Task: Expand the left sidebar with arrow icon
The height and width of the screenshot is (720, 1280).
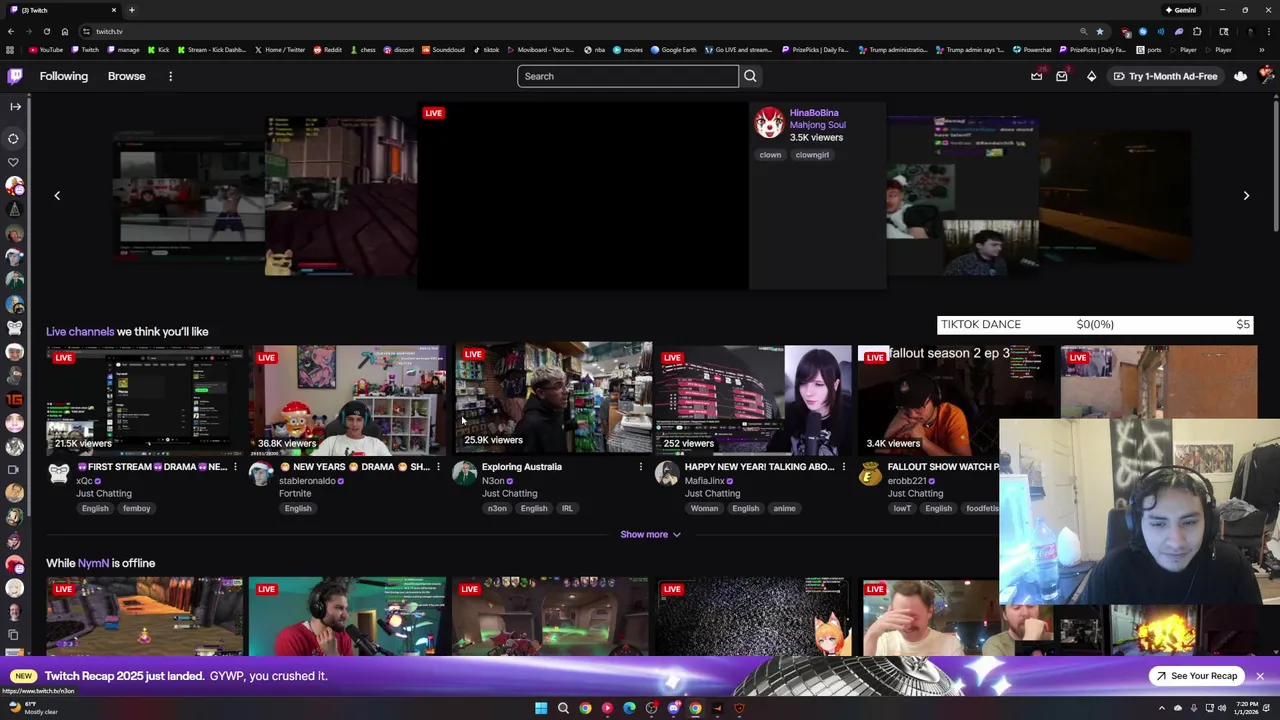Action: [15, 106]
